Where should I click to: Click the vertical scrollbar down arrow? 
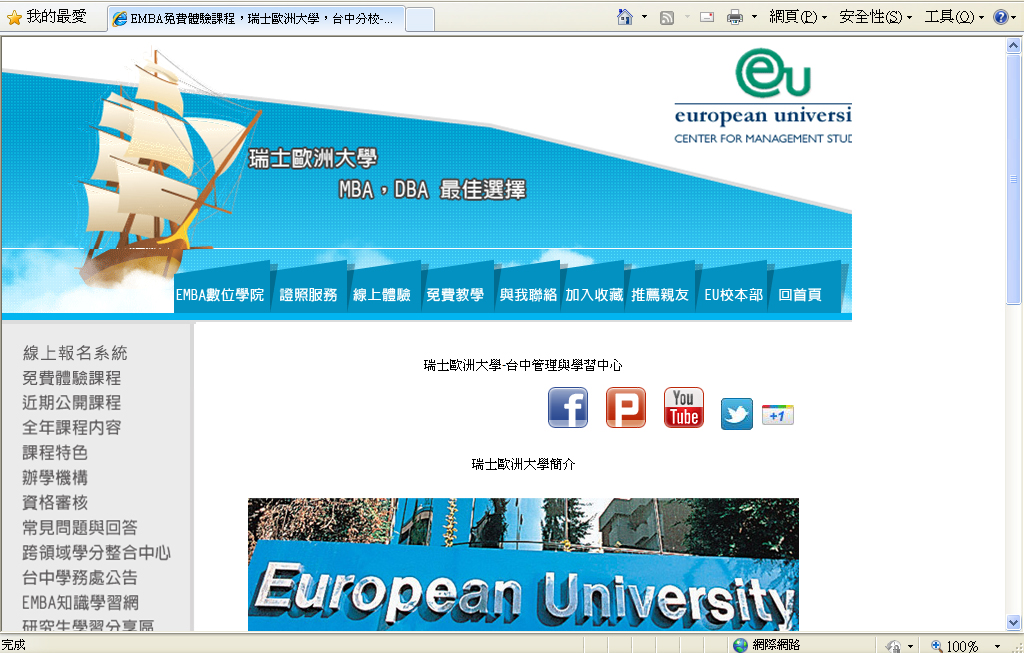(1014, 622)
